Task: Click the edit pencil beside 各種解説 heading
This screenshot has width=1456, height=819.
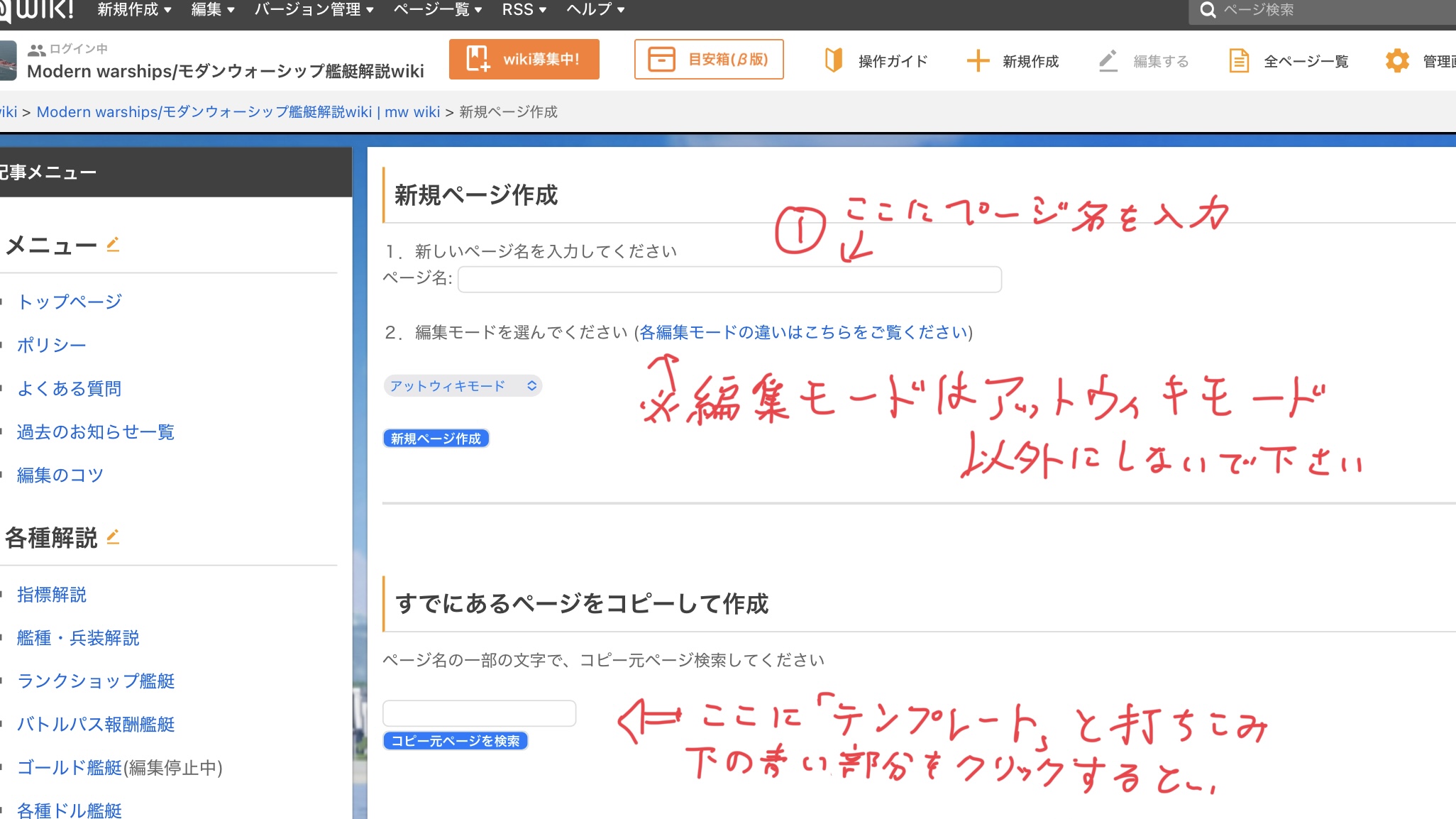Action: click(113, 537)
